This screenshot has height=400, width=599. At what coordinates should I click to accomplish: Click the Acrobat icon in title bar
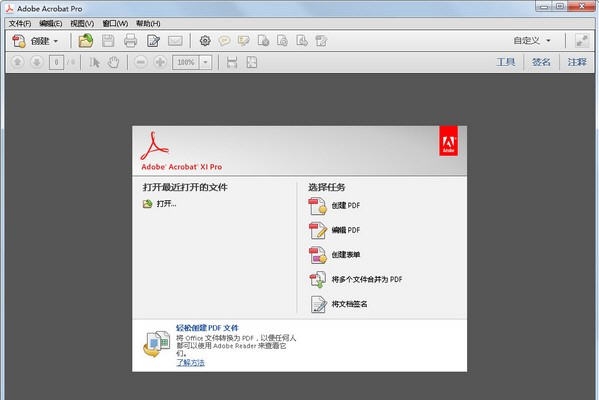pos(9,8)
